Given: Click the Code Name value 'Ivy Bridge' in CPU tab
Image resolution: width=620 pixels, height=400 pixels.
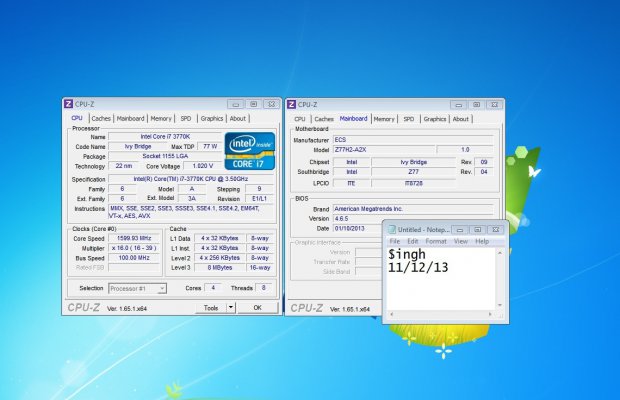Looking at the screenshot, I should (x=138, y=146).
